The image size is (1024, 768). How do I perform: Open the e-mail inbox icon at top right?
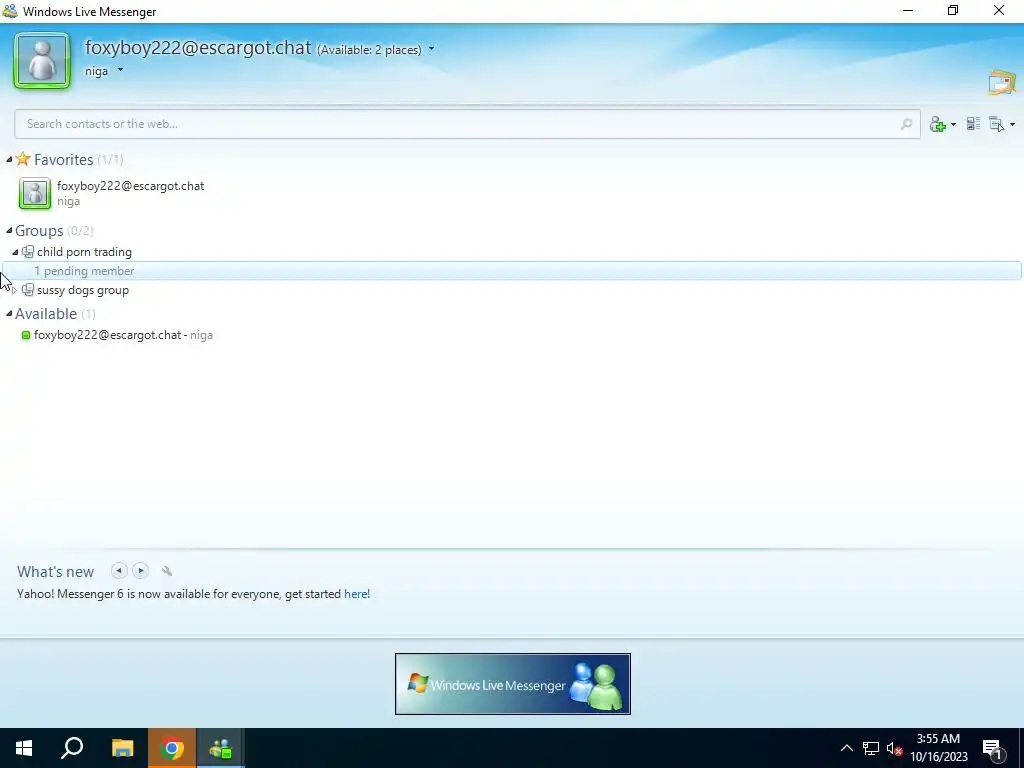pos(1002,83)
